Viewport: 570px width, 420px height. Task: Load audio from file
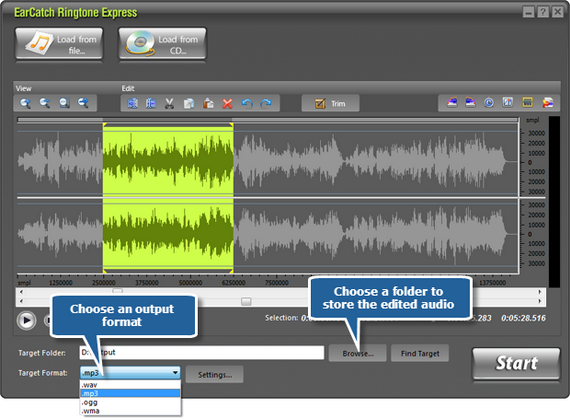click(59, 44)
